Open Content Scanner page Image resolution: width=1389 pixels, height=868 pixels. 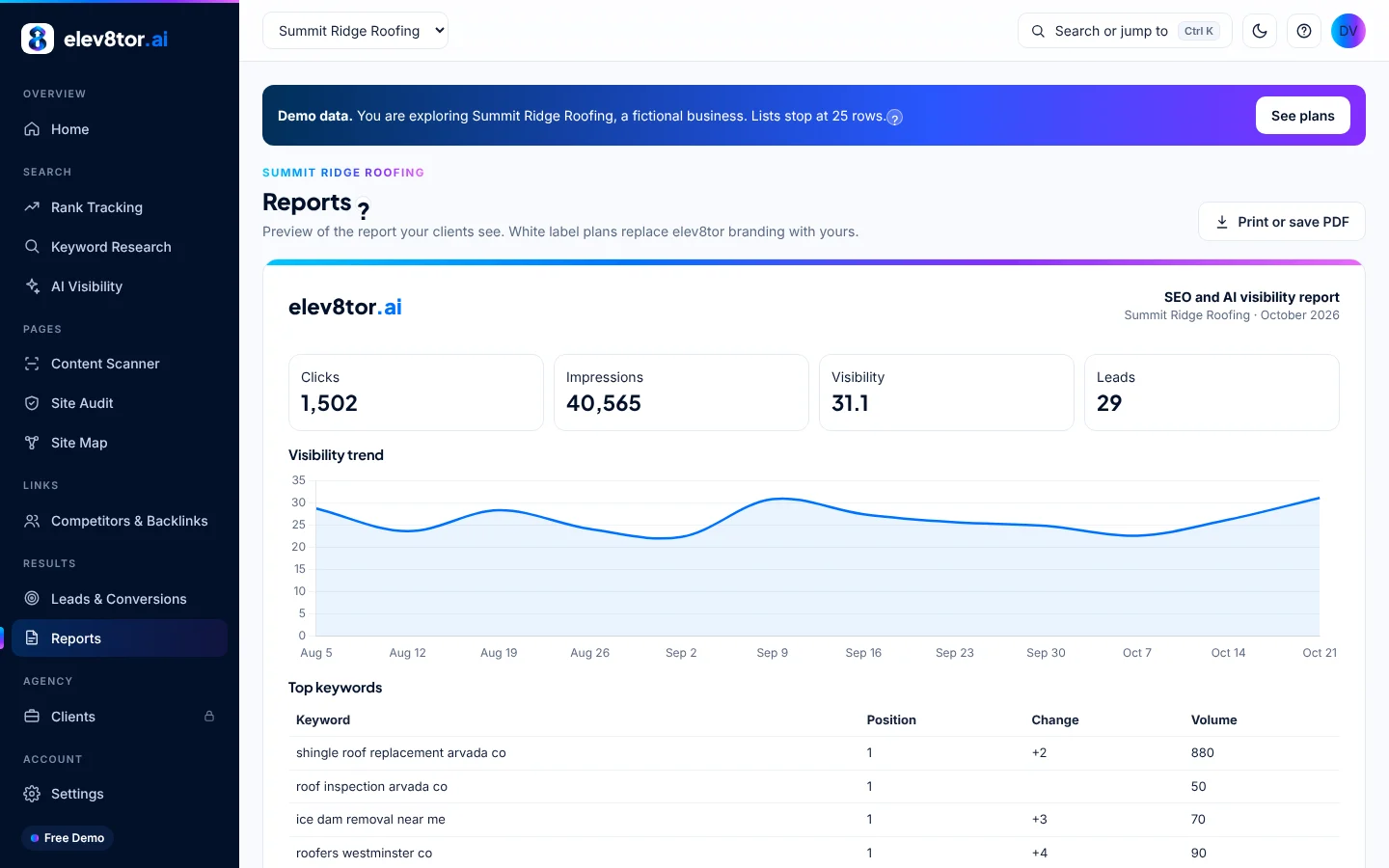[x=120, y=364]
